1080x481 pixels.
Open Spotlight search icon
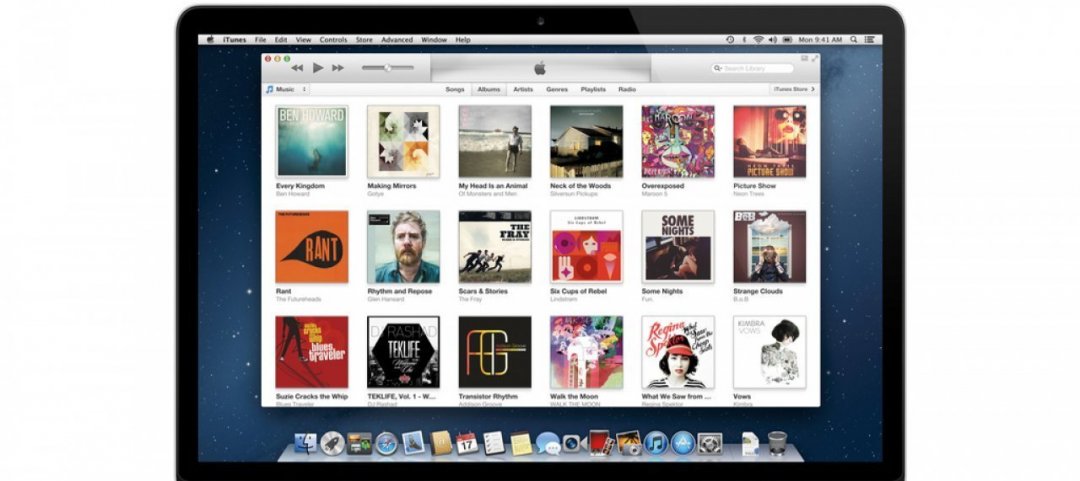854,40
